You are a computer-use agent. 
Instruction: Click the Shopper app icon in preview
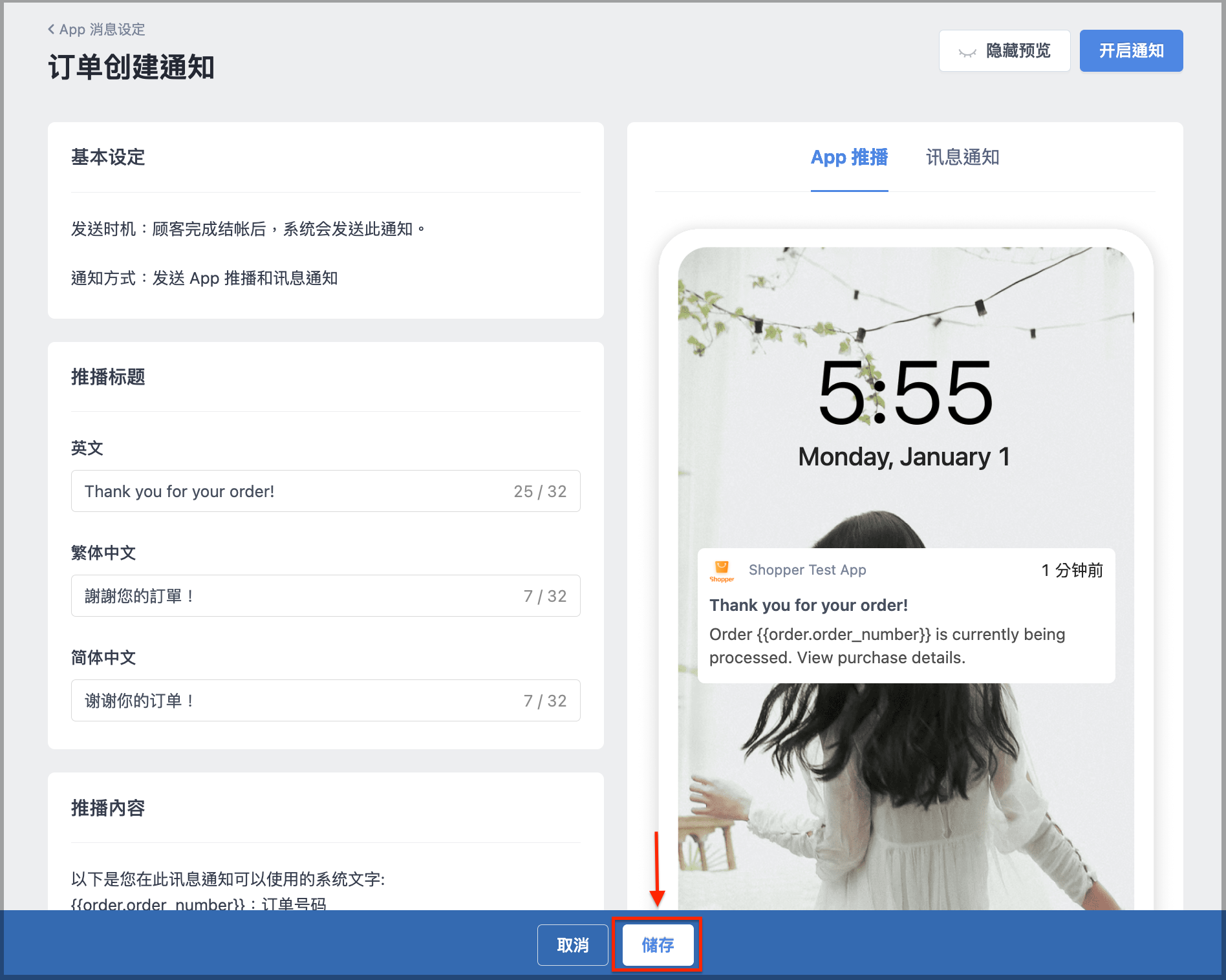(x=722, y=571)
